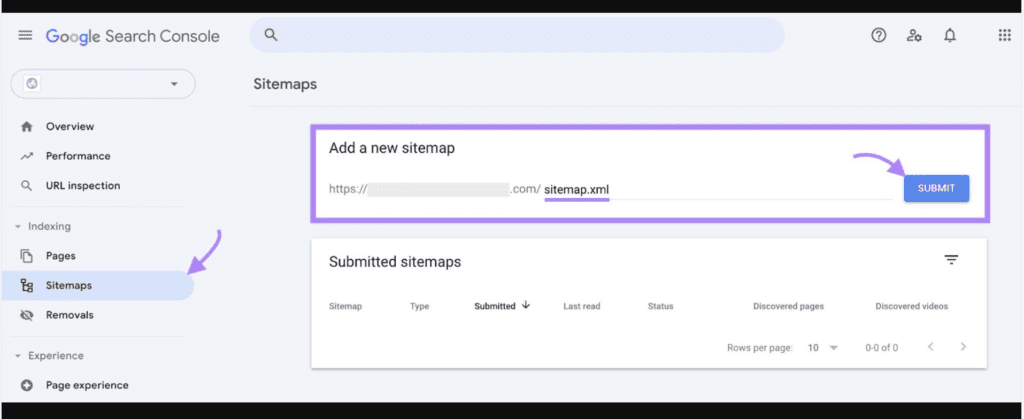The height and width of the screenshot is (419, 1024).
Task: Open the Pages report
Action: [61, 256]
